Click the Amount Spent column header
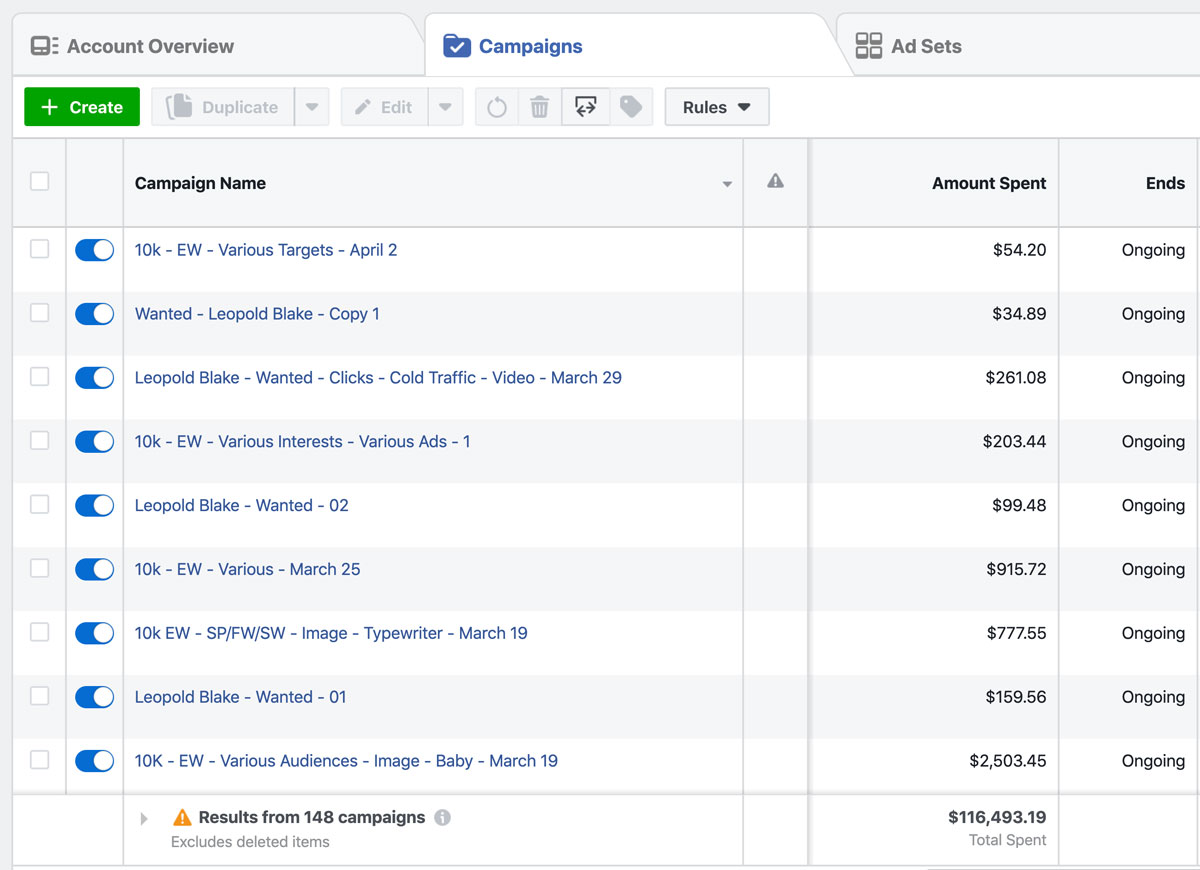Viewport: 1200px width, 870px height. coord(989,183)
